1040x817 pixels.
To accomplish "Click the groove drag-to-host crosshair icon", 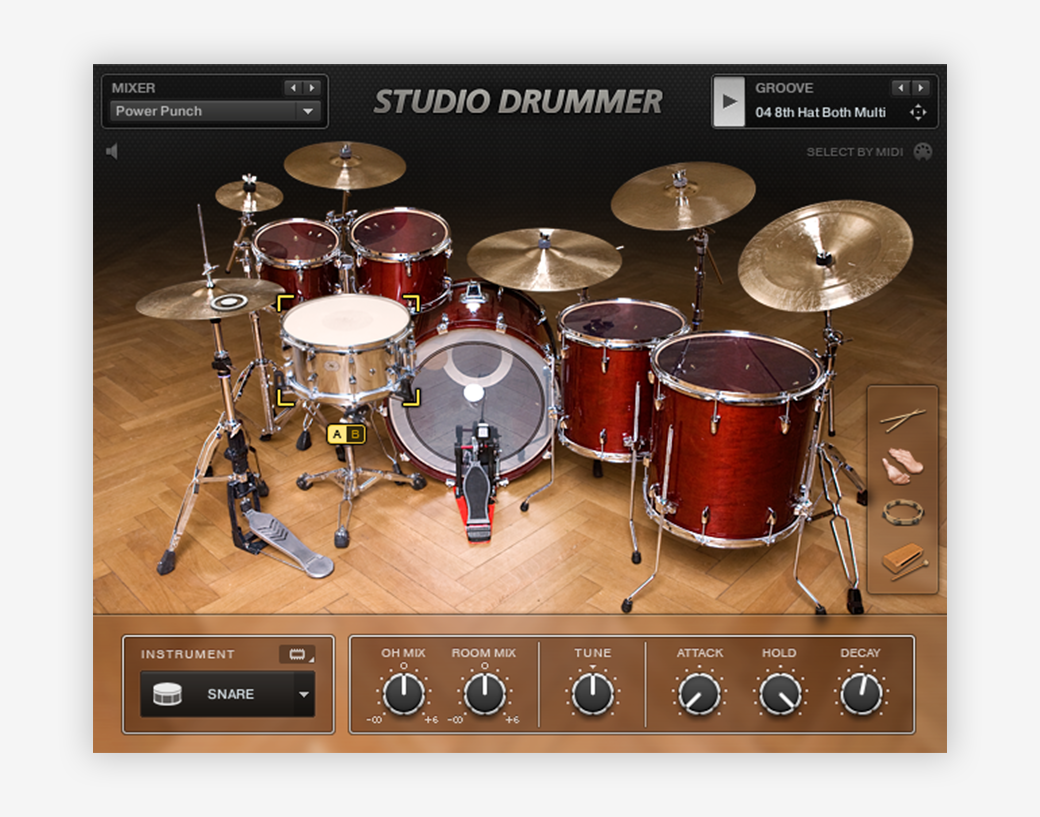I will [x=918, y=113].
